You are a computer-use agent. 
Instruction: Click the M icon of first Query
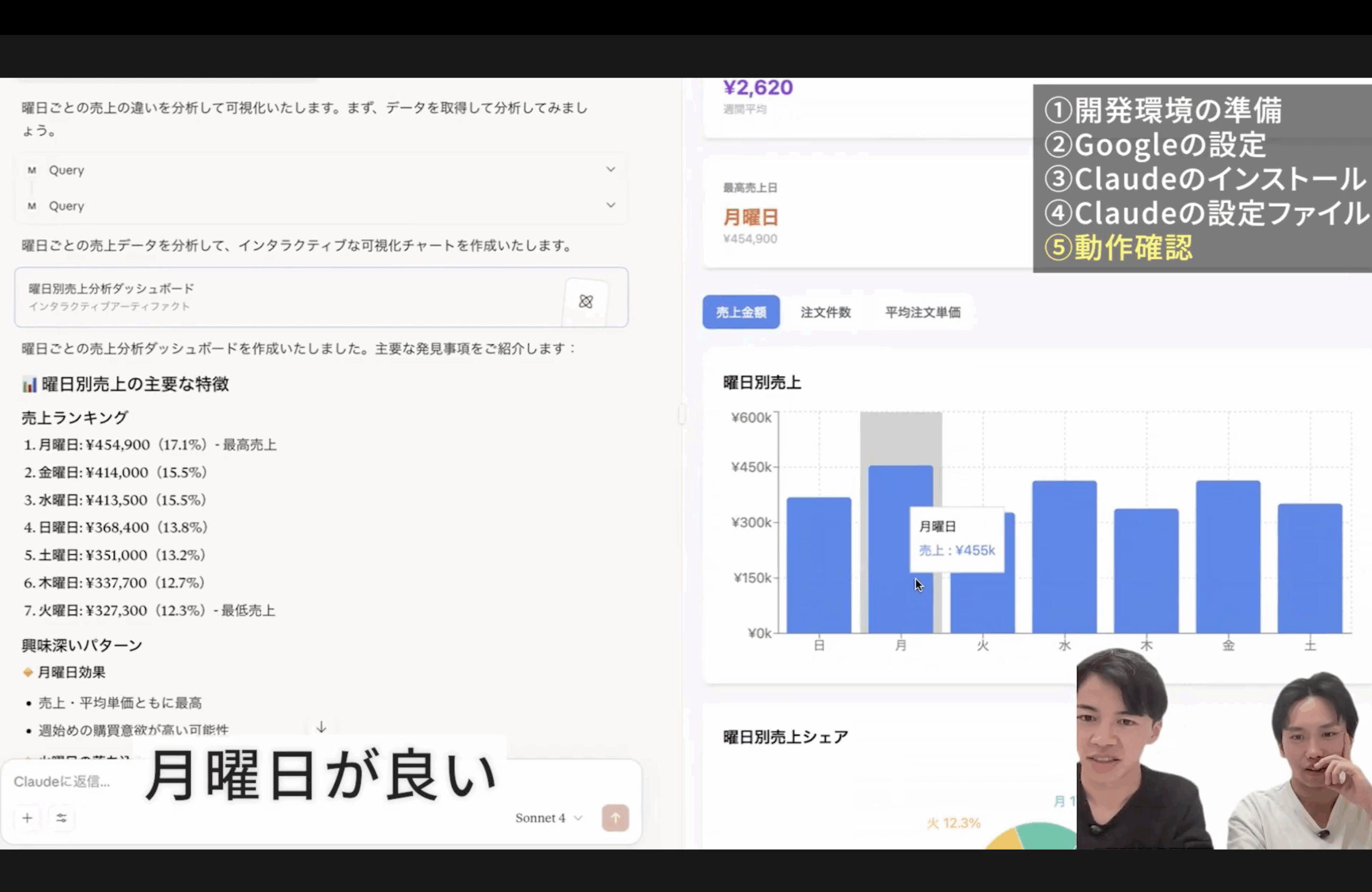[32, 170]
